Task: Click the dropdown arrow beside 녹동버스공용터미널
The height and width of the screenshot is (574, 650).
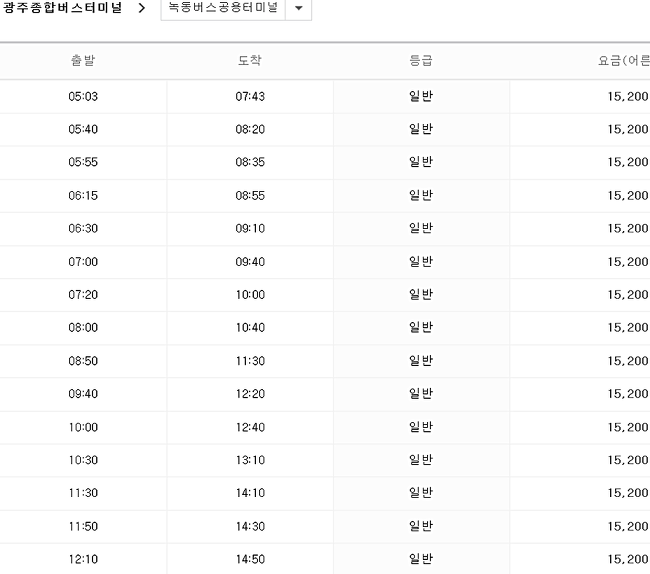Action: [x=298, y=8]
